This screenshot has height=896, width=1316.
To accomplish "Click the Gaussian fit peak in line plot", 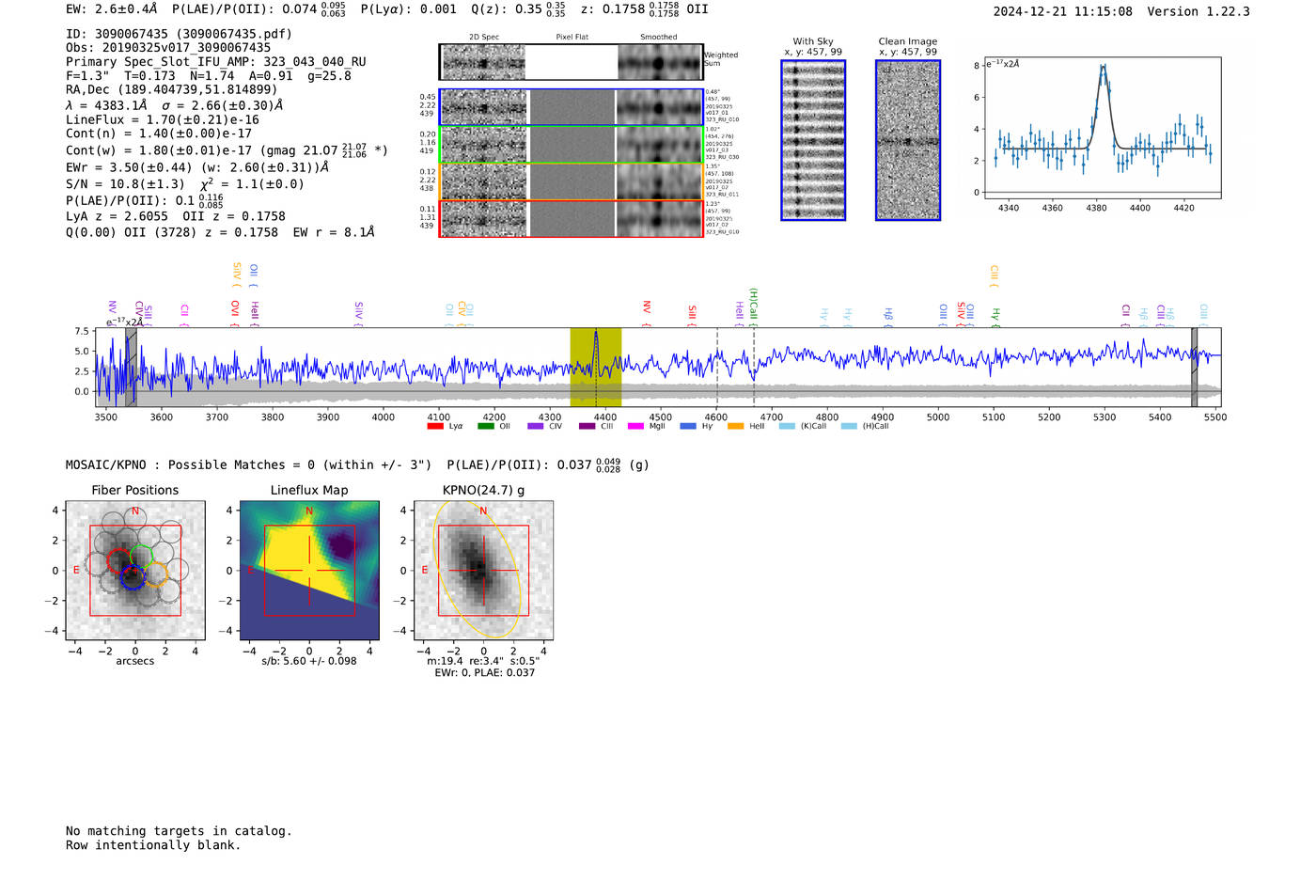I will coord(1103,67).
